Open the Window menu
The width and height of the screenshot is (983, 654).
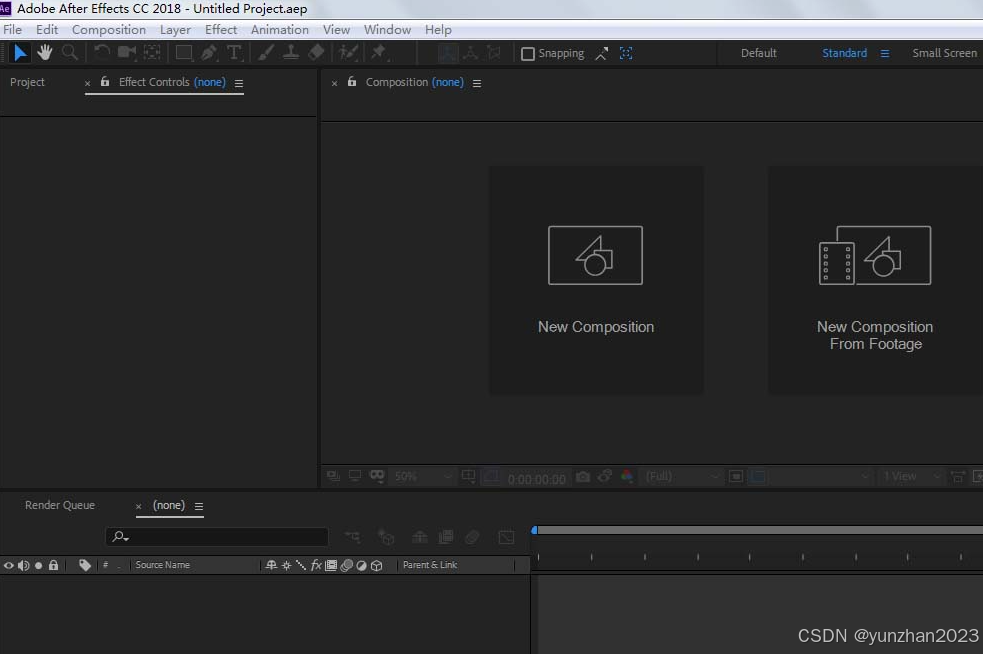(x=387, y=29)
